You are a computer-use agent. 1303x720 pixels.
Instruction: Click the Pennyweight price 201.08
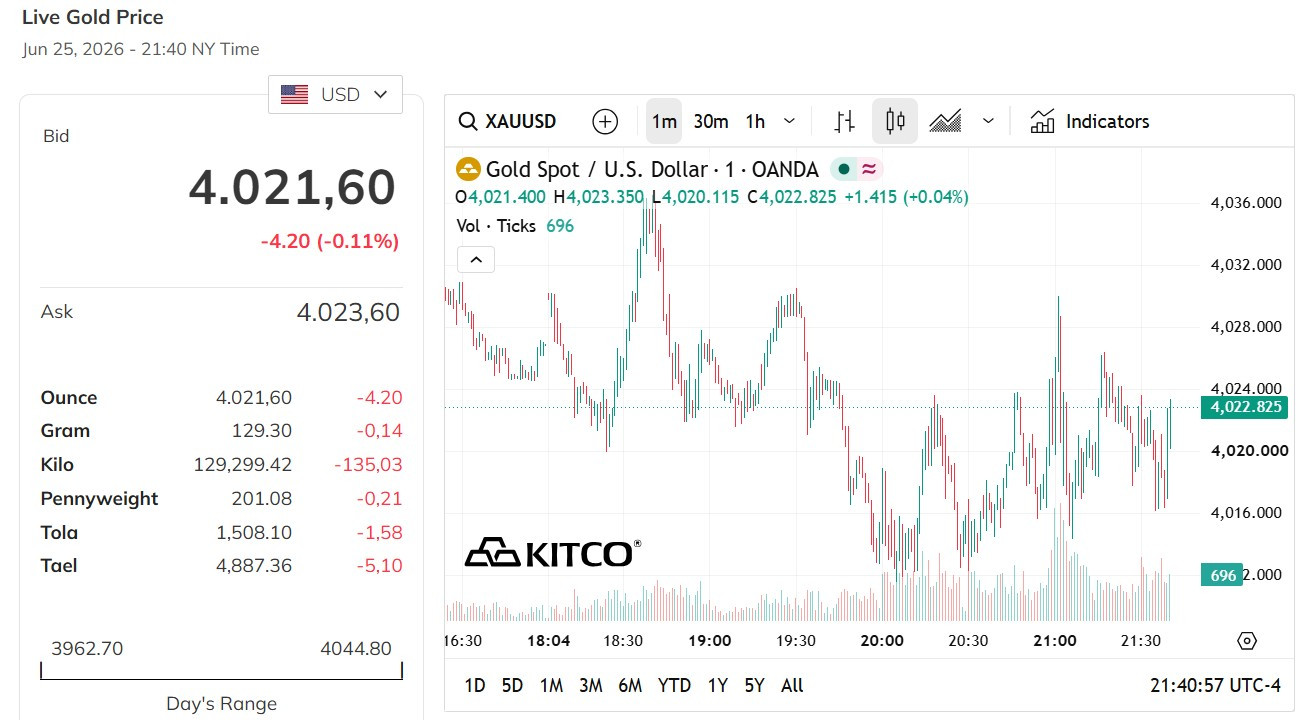tap(262, 499)
